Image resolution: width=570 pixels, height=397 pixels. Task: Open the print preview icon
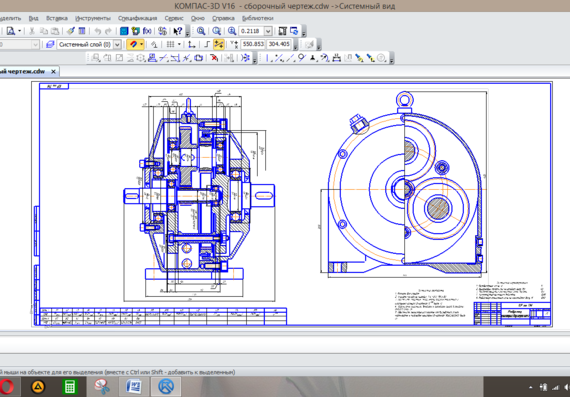(11, 31)
